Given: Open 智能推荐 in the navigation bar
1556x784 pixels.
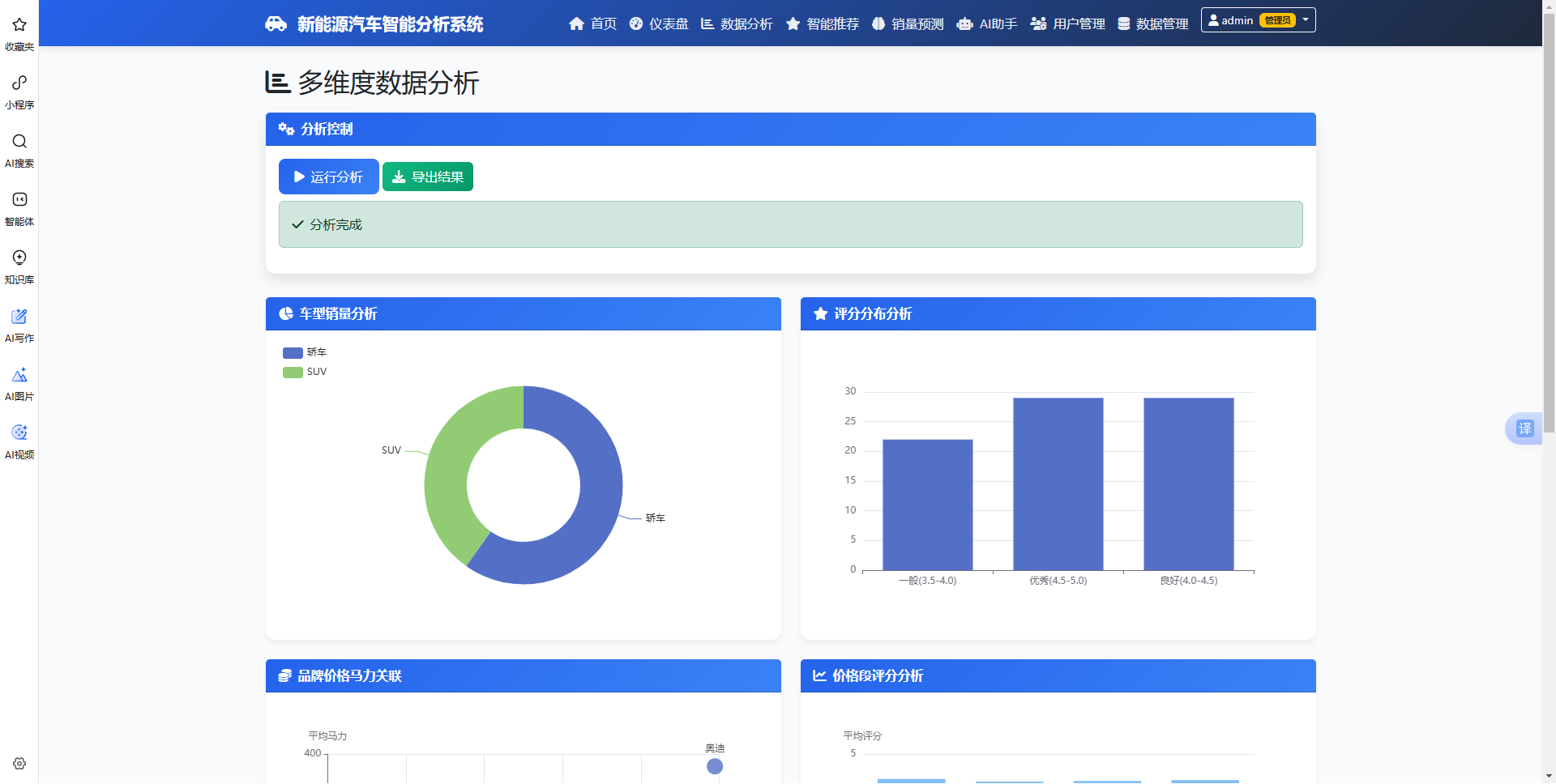Looking at the screenshot, I should (x=823, y=24).
